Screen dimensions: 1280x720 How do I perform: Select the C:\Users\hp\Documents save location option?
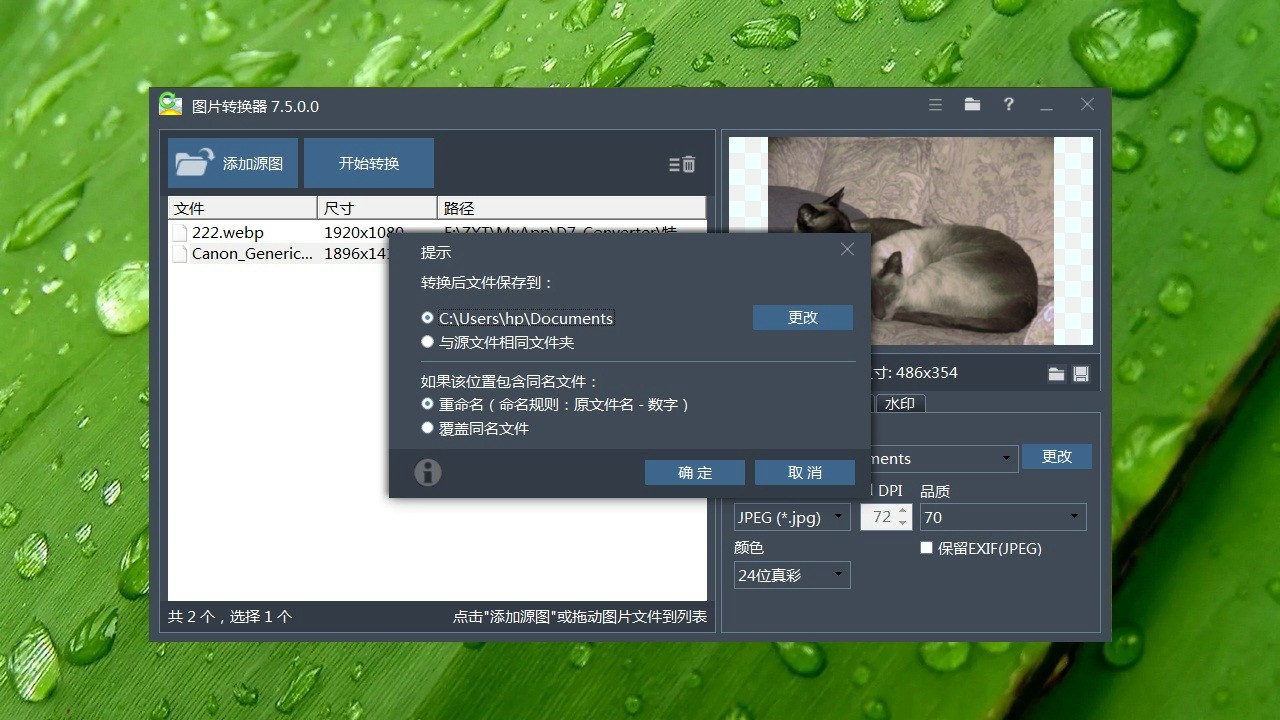pos(428,318)
